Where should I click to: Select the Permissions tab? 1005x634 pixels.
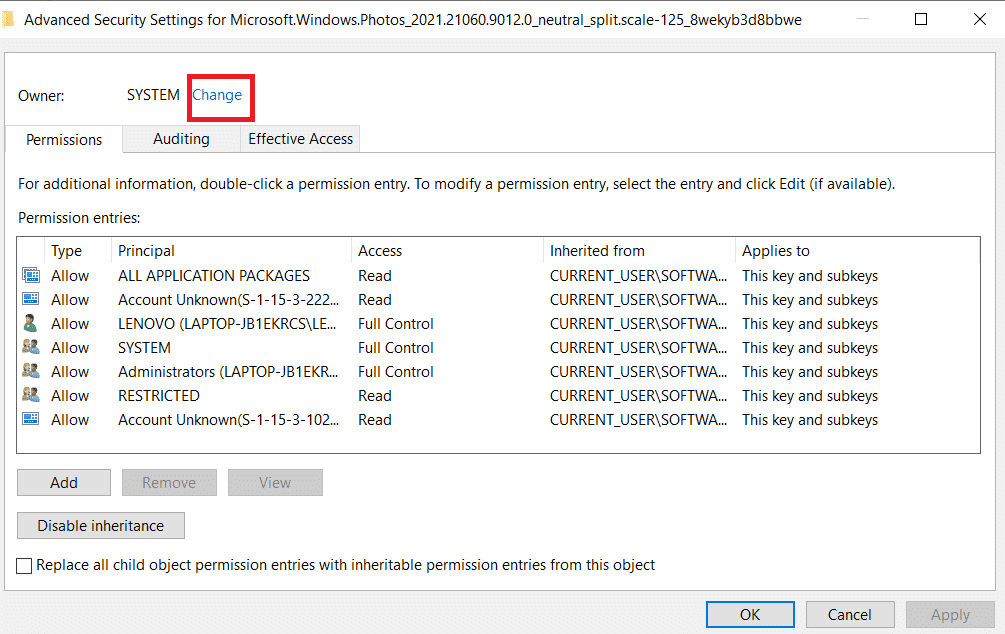pyautogui.click(x=64, y=140)
